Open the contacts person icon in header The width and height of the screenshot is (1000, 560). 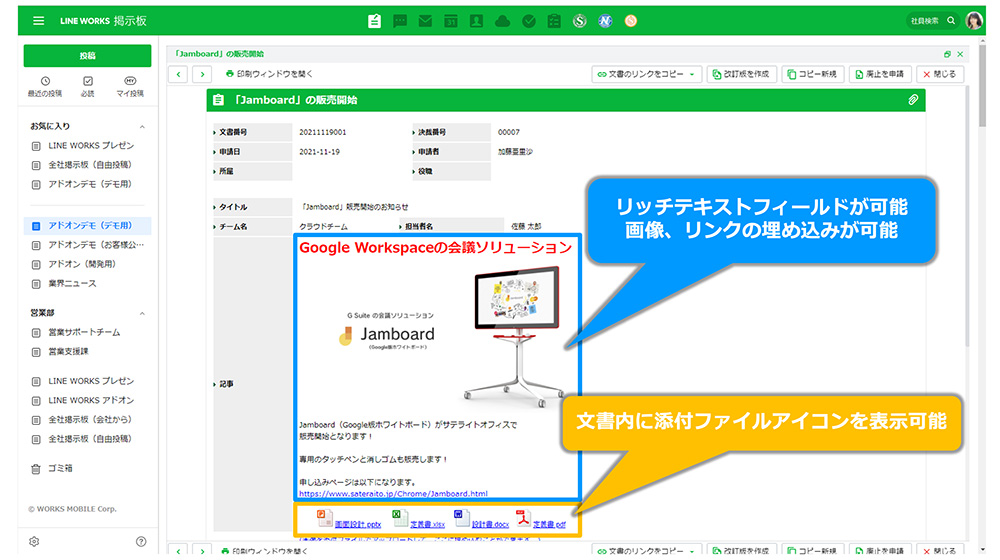coord(476,21)
